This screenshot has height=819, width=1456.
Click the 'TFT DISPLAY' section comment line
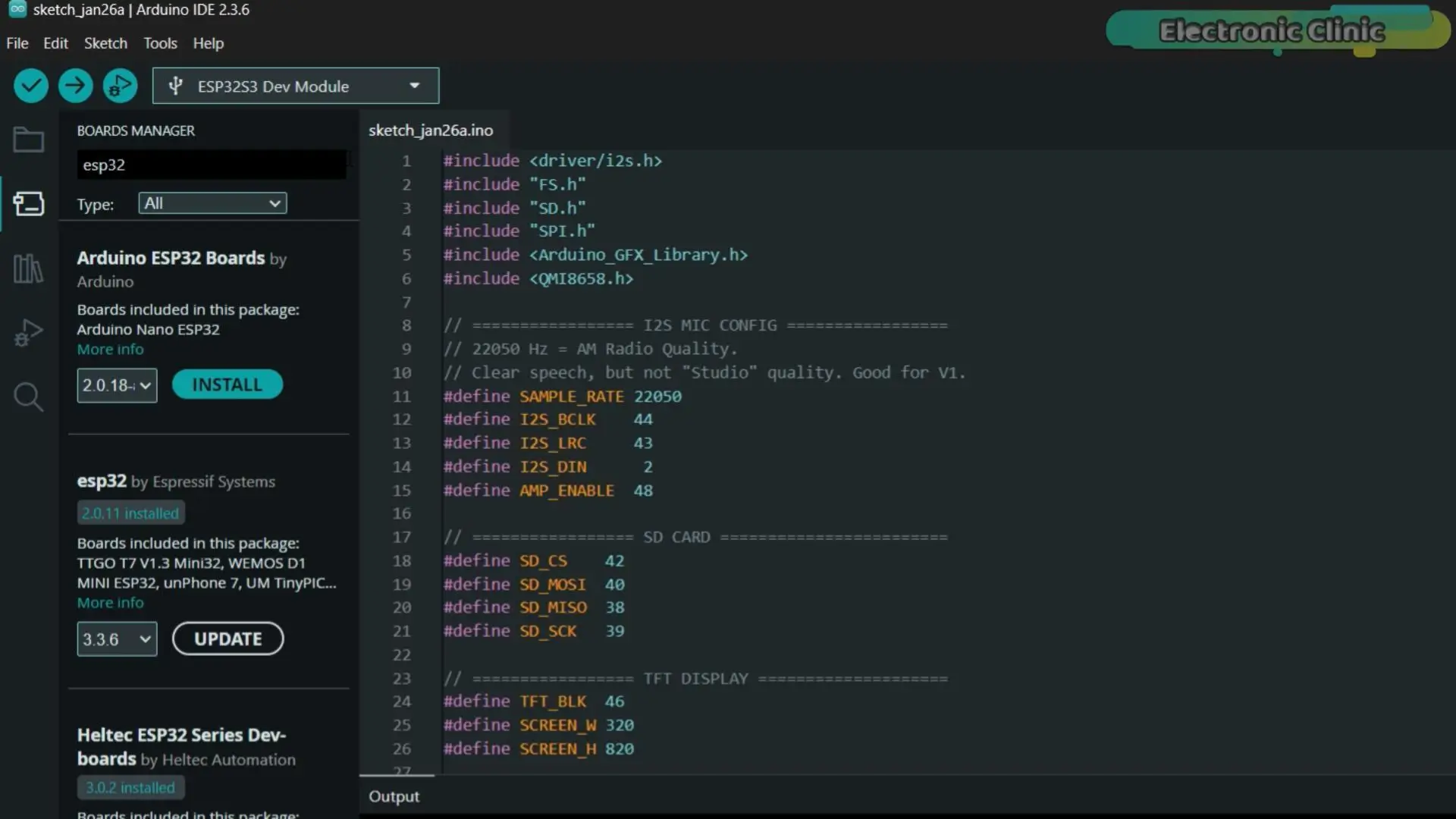(x=695, y=679)
